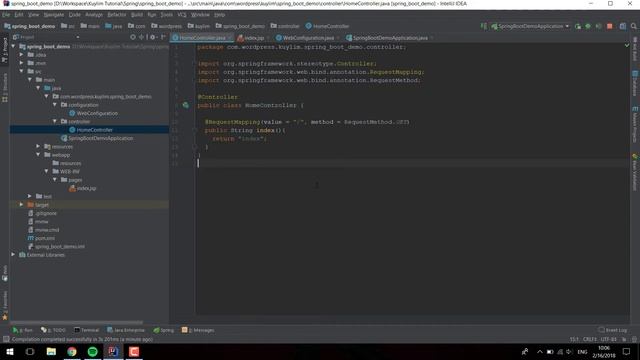
Task: Open the File menu
Action: [6, 15]
